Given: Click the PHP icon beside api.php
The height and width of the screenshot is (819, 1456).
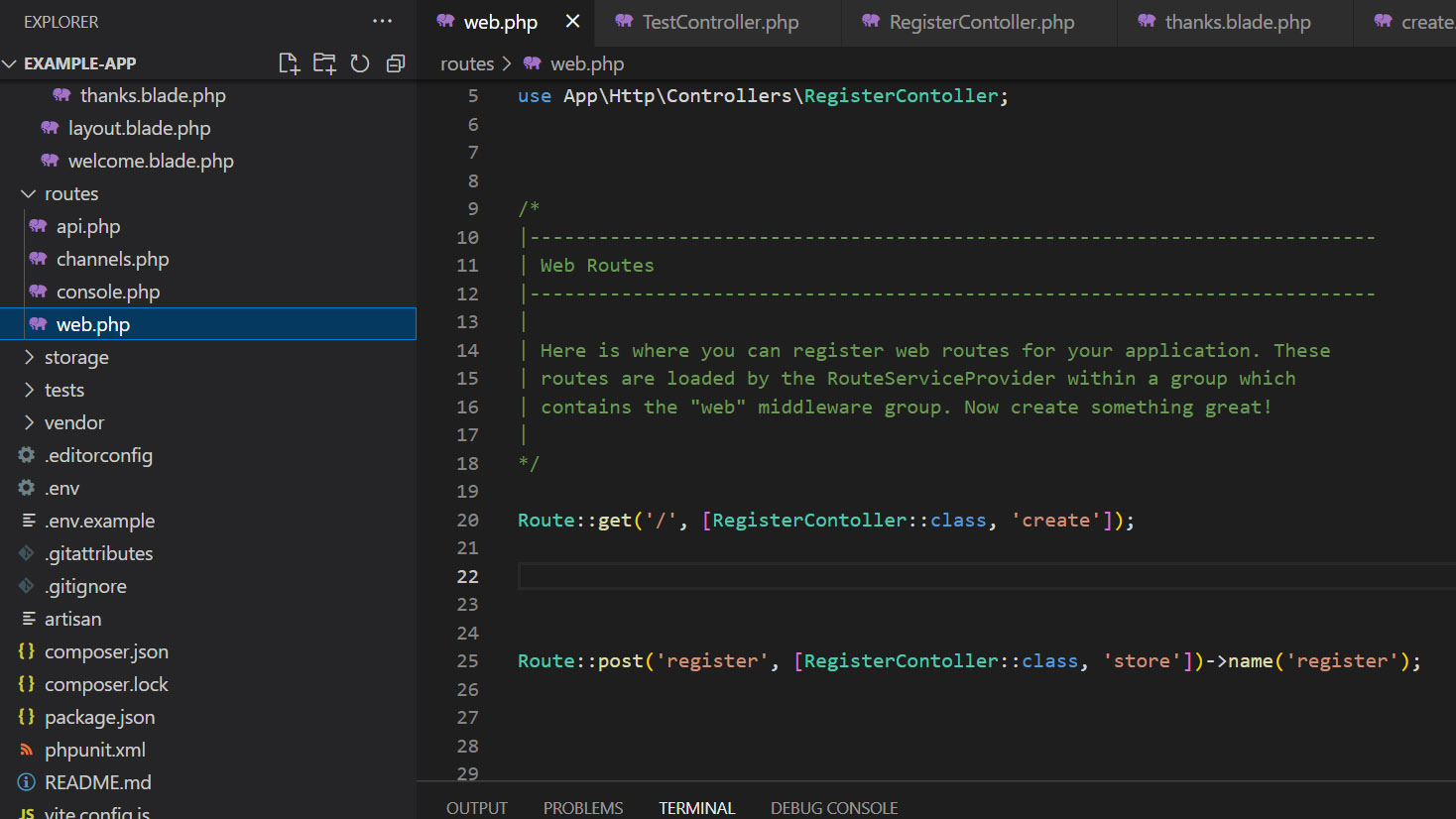Looking at the screenshot, I should [x=38, y=226].
